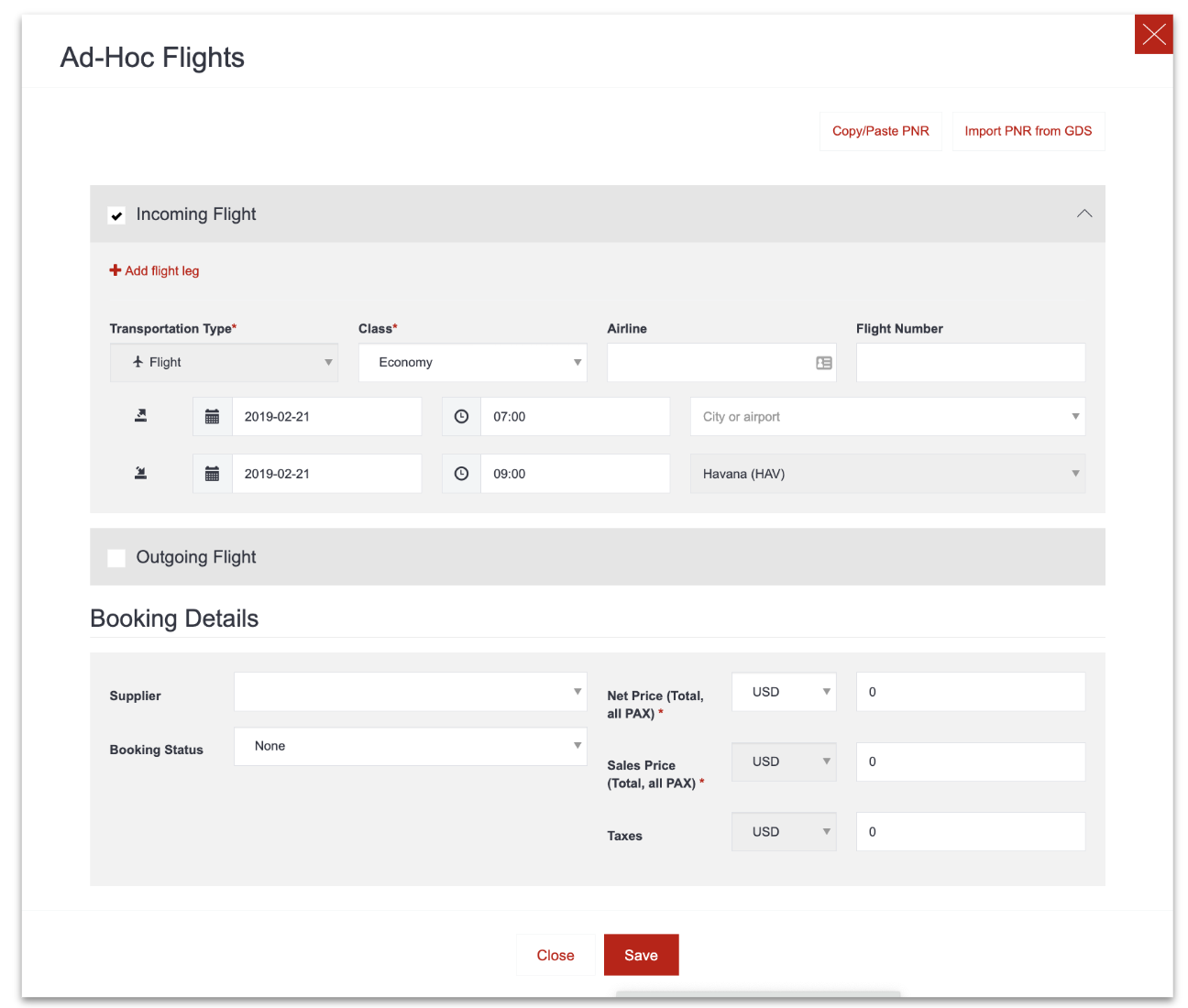The width and height of the screenshot is (1188, 1008).
Task: Open the arrival date calendar icon
Action: [212, 474]
